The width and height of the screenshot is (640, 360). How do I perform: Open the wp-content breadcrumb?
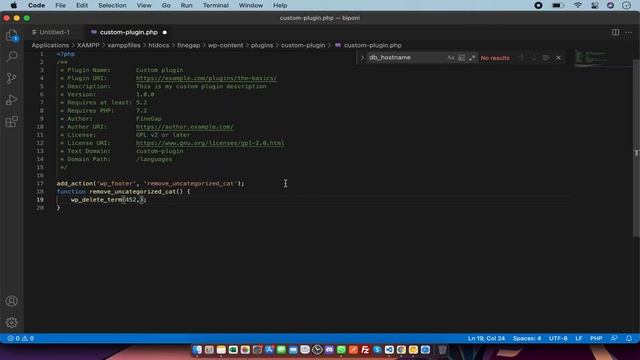pos(225,45)
